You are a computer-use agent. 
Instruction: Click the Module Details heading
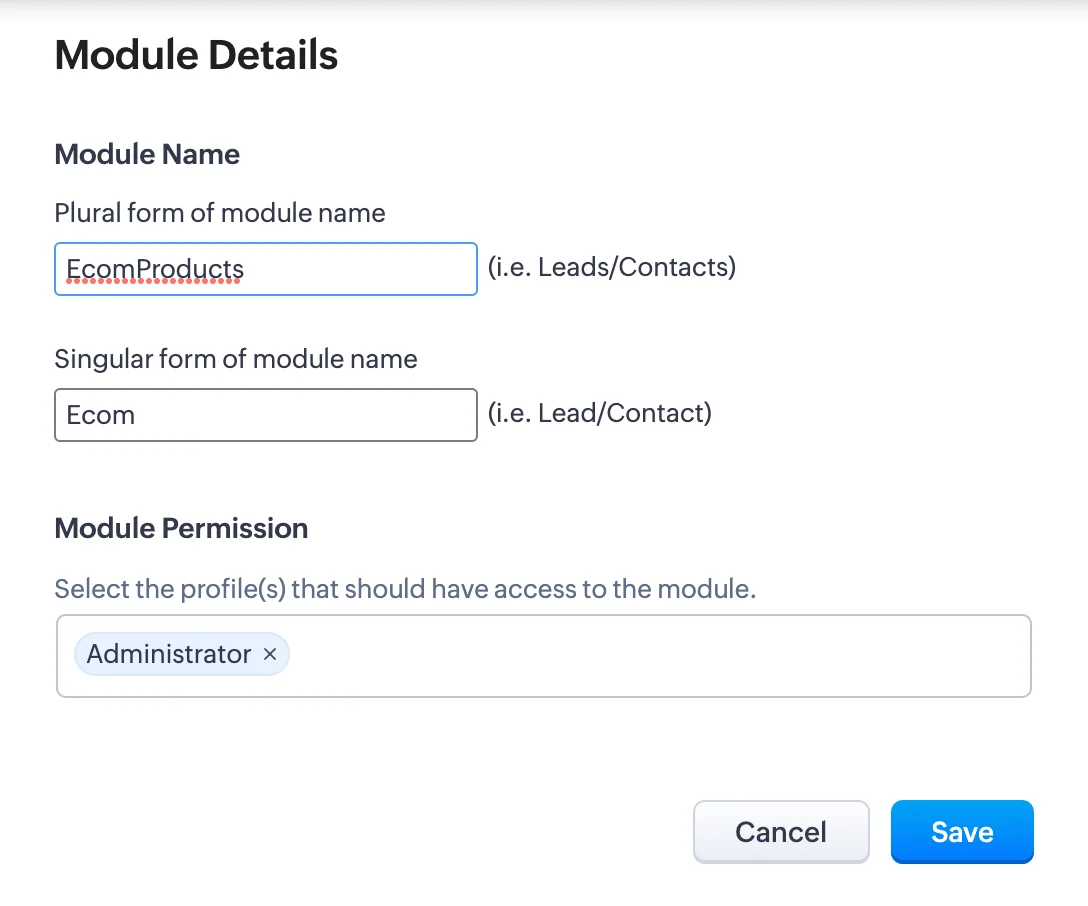point(196,55)
